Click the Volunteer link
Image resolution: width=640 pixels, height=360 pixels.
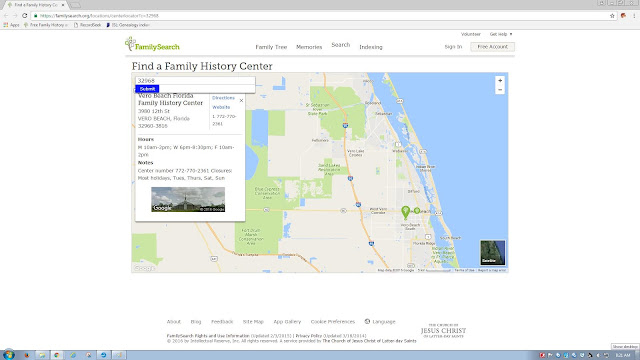[471, 34]
